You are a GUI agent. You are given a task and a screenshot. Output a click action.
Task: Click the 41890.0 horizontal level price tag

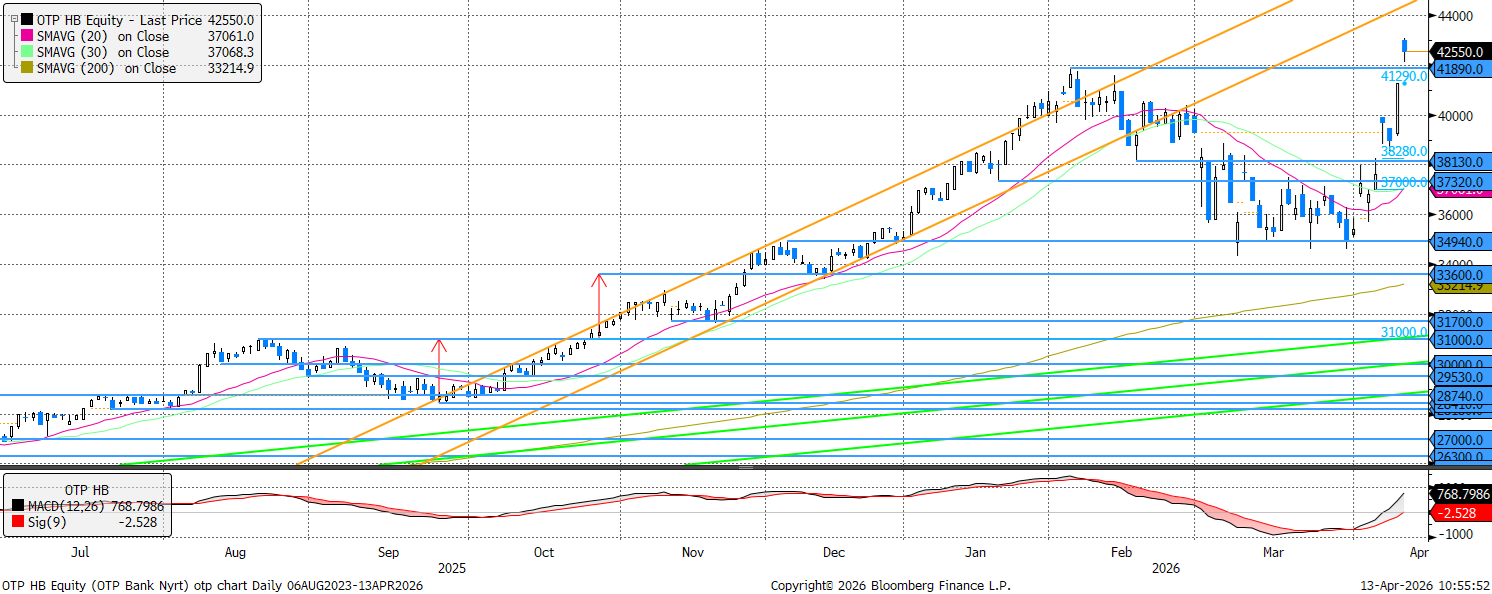click(x=1462, y=69)
